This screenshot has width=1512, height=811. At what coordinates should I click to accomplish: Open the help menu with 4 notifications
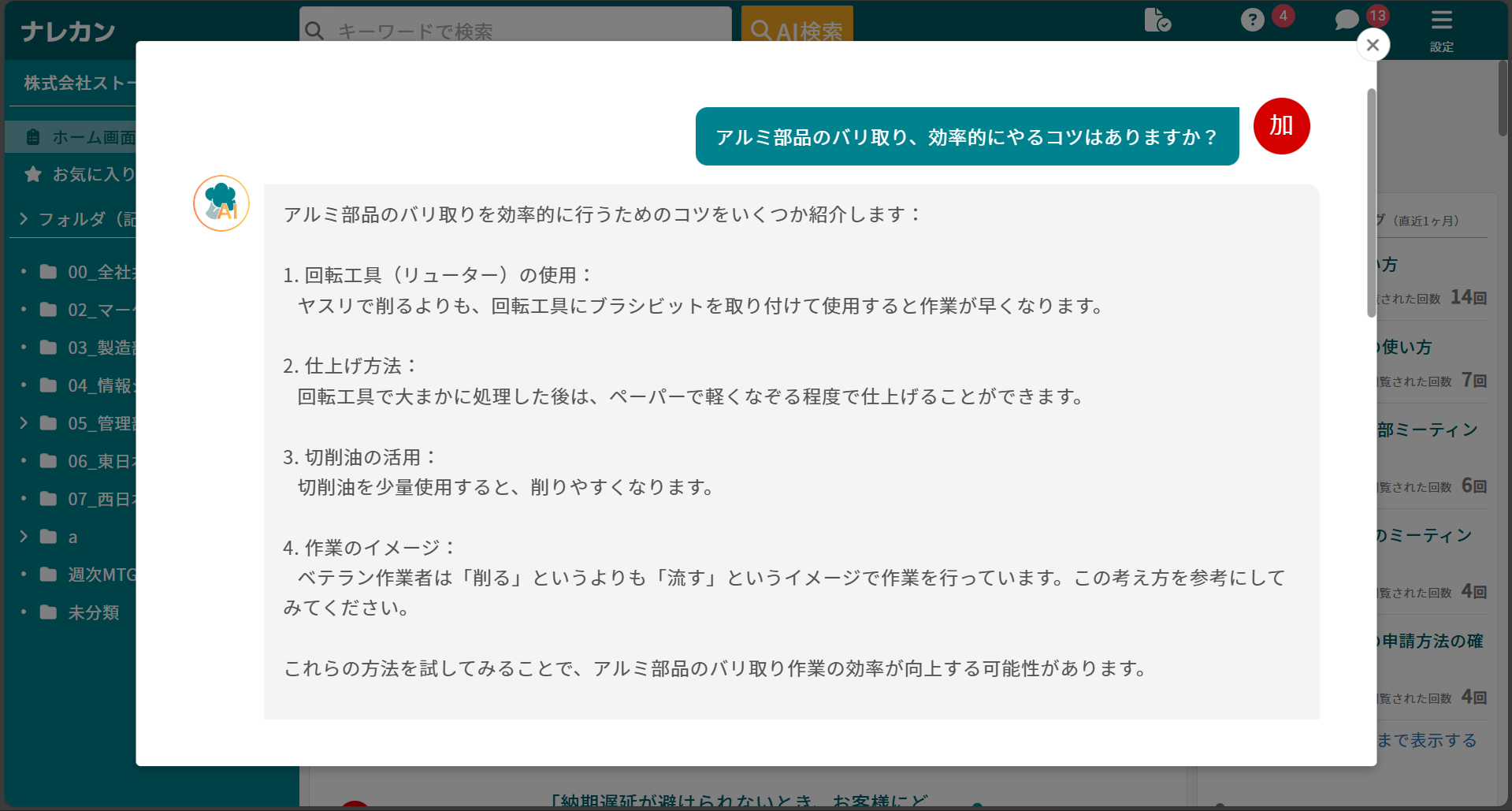click(x=1252, y=20)
